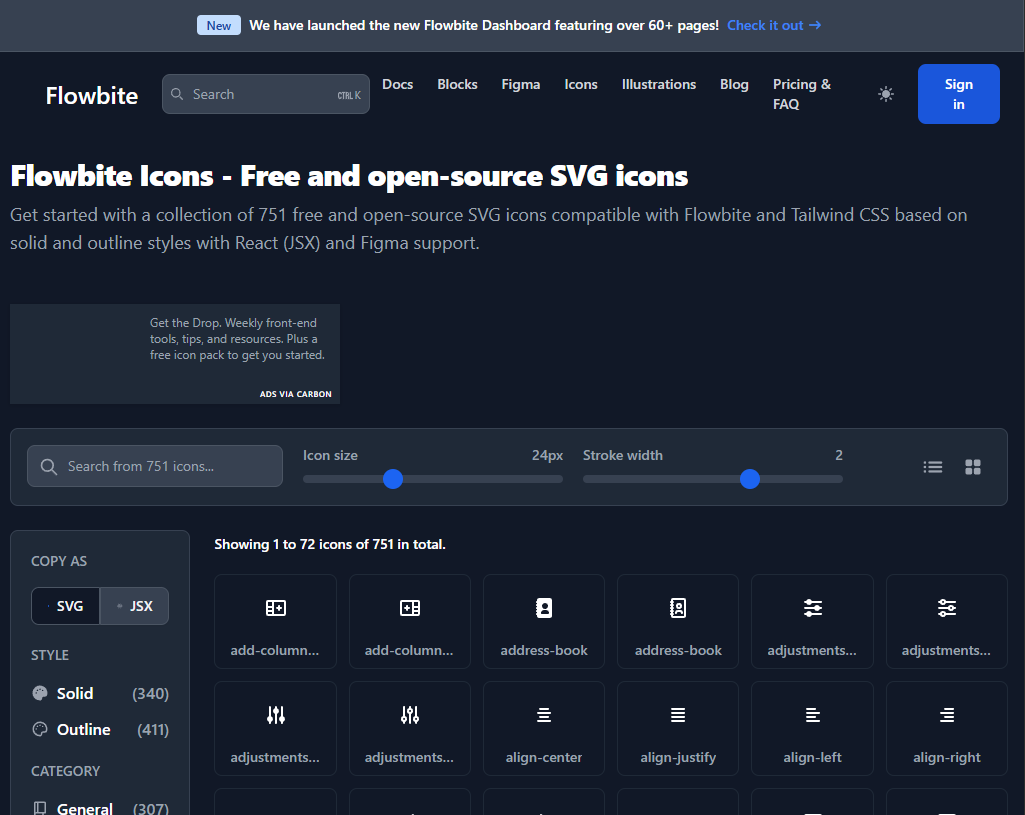This screenshot has height=815, width=1025.
Task: Click the New badge in banner
Action: (219, 25)
